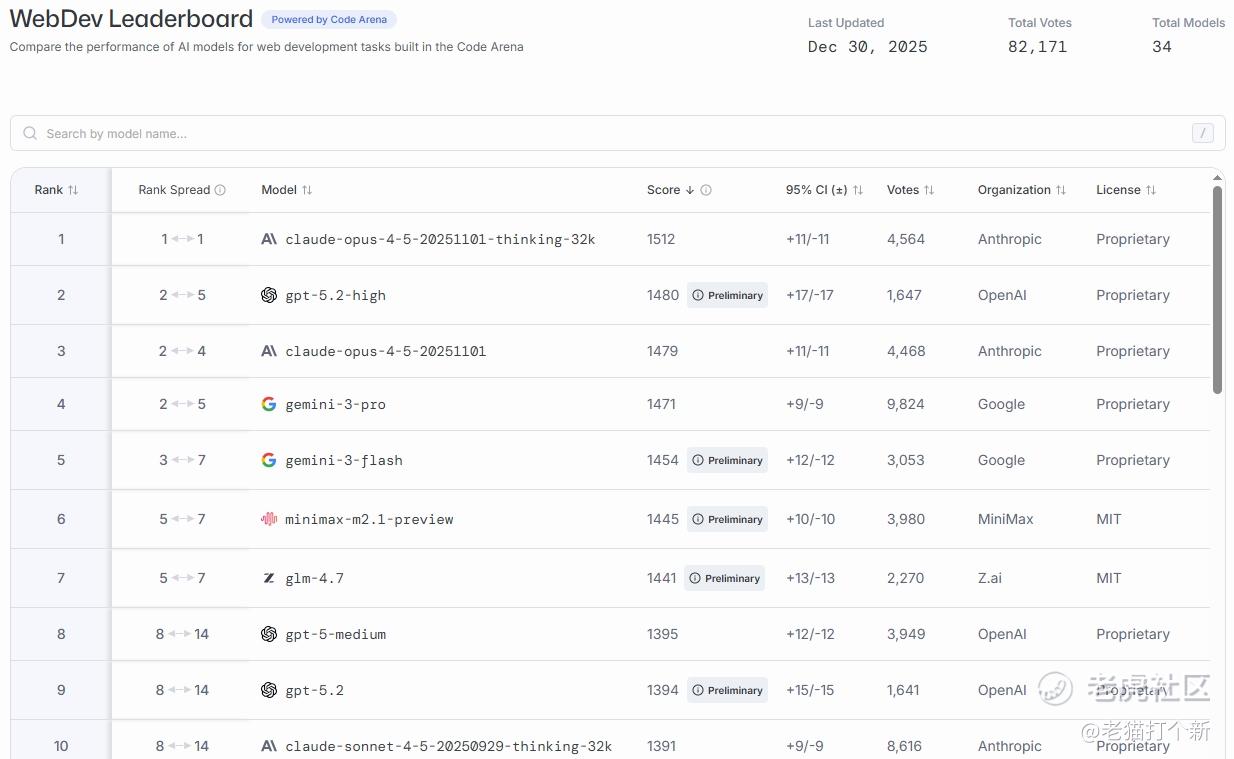
Task: Focus the Search by model name field
Action: click(x=617, y=133)
